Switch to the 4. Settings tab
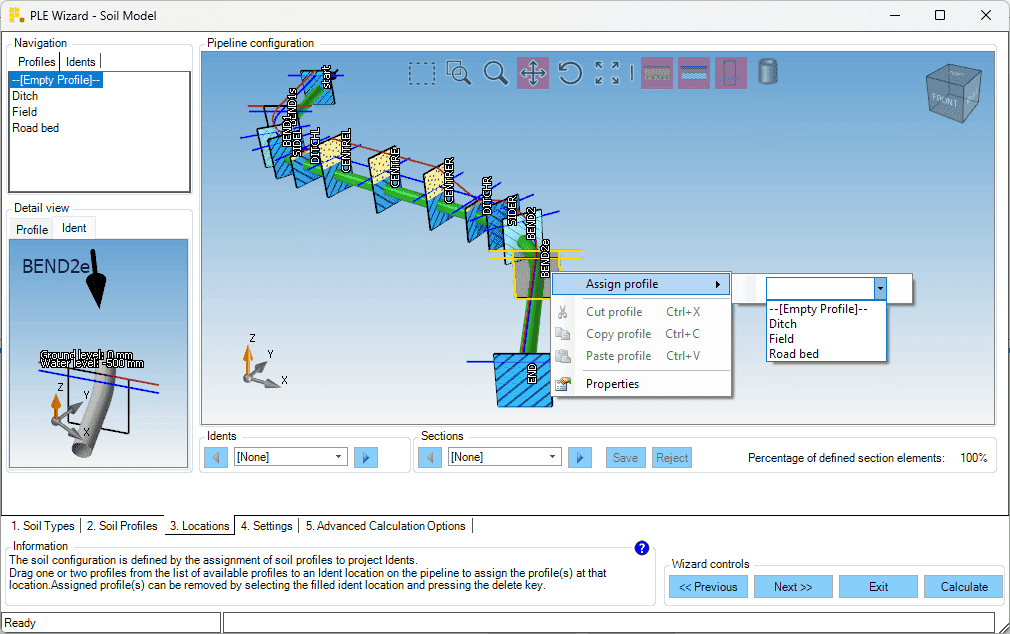1010x634 pixels. click(x=266, y=526)
